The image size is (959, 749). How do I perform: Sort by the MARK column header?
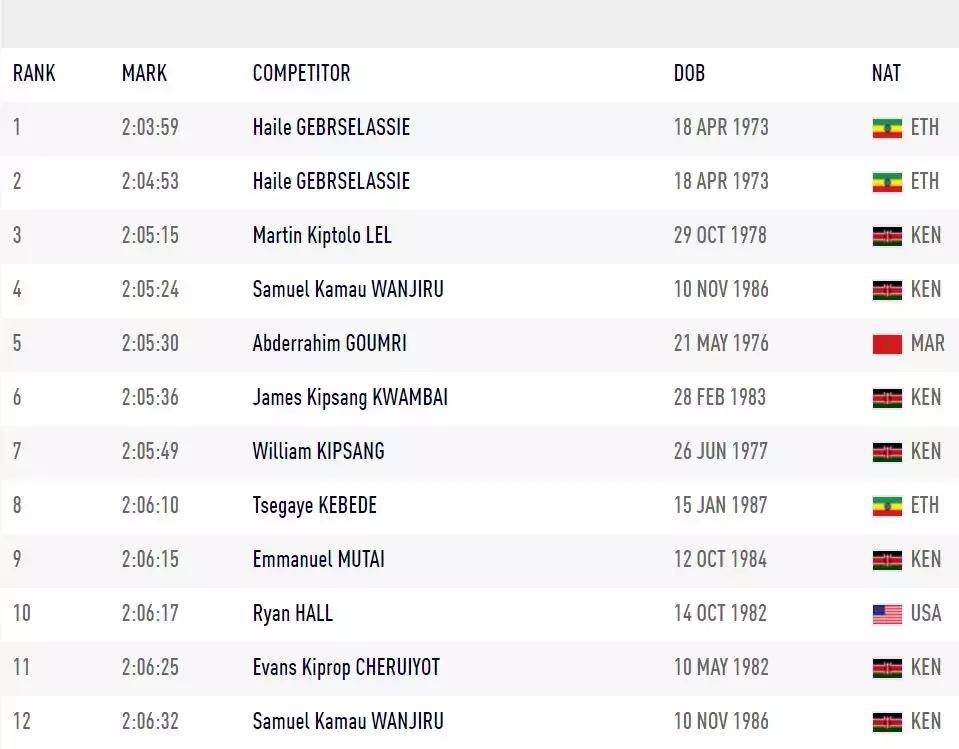pos(144,73)
